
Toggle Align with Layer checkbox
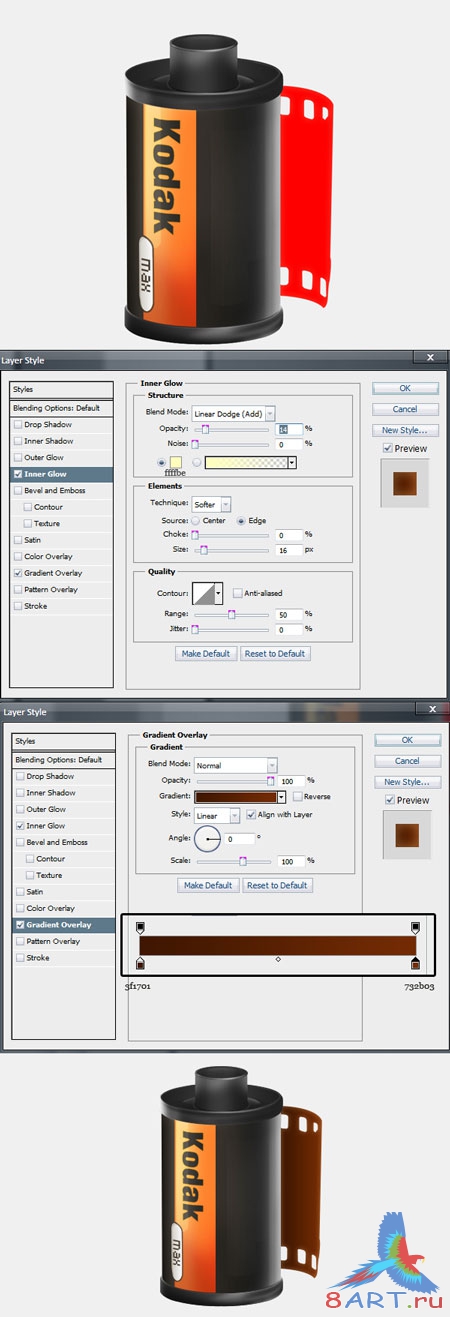[250, 815]
